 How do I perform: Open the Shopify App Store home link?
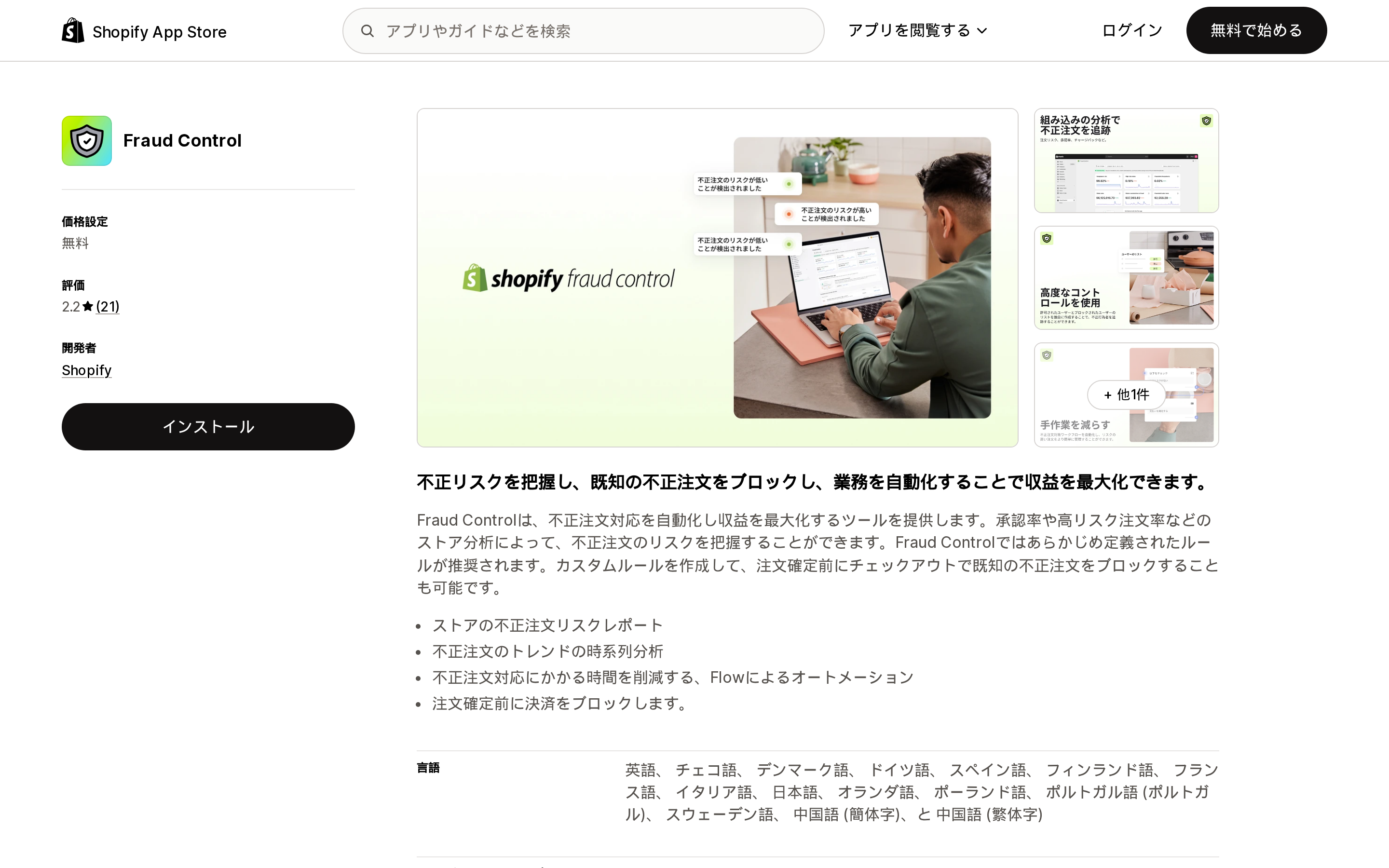coord(144,31)
